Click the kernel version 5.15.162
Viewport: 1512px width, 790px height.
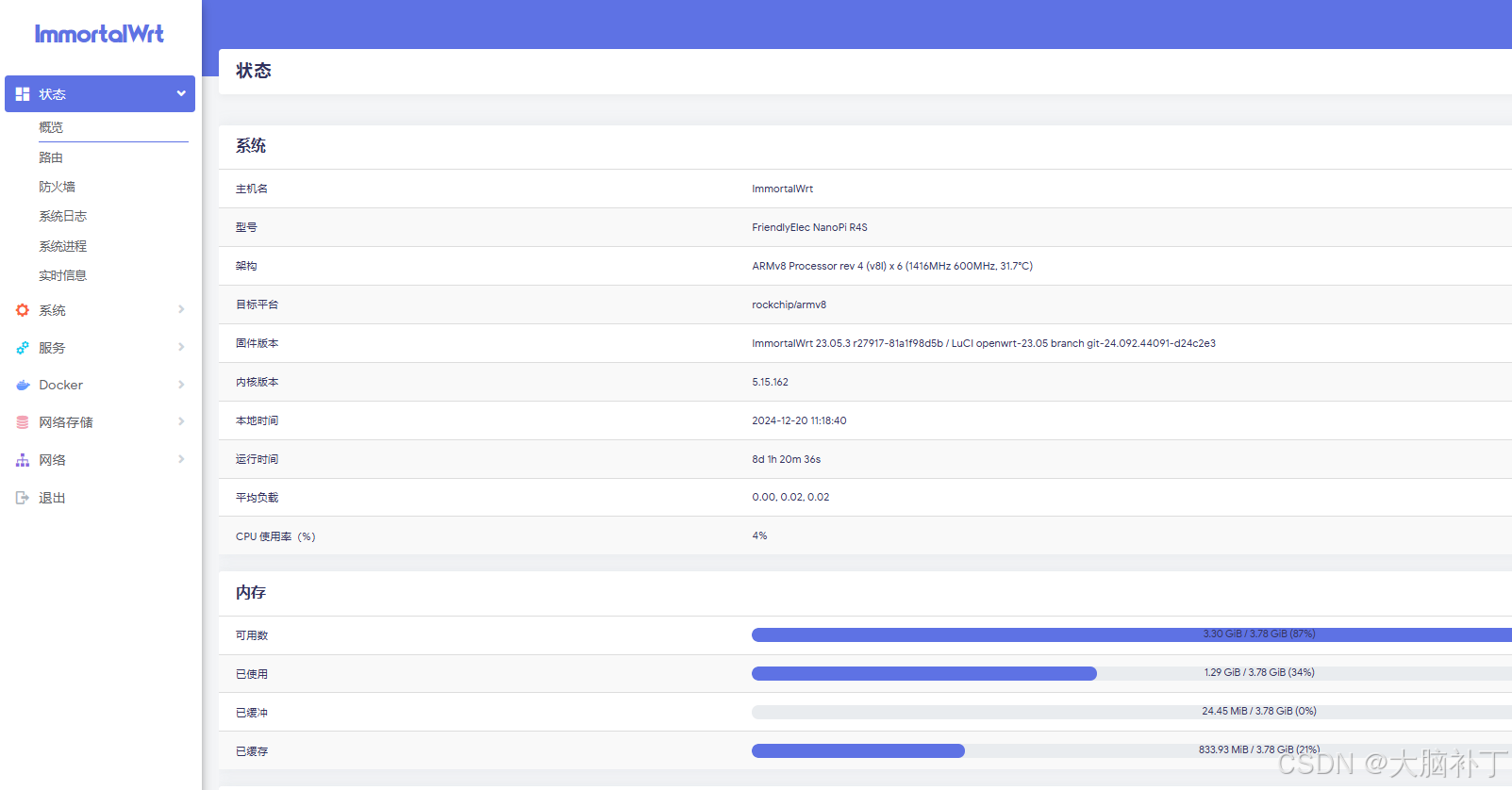(x=770, y=382)
